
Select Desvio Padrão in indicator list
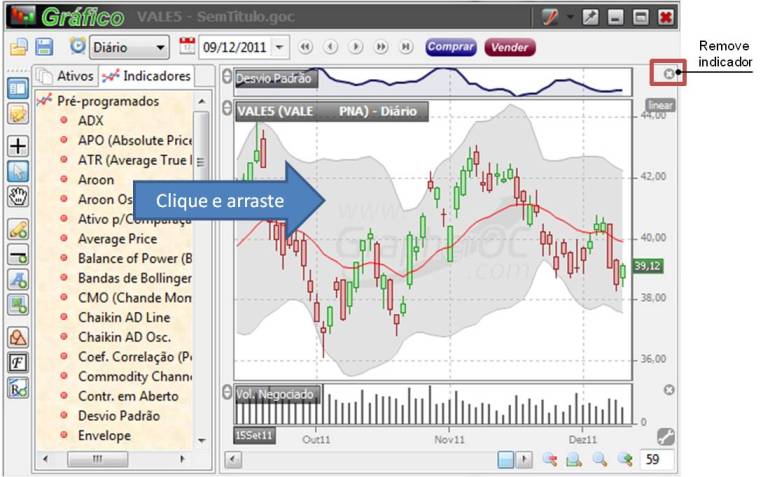click(x=119, y=416)
